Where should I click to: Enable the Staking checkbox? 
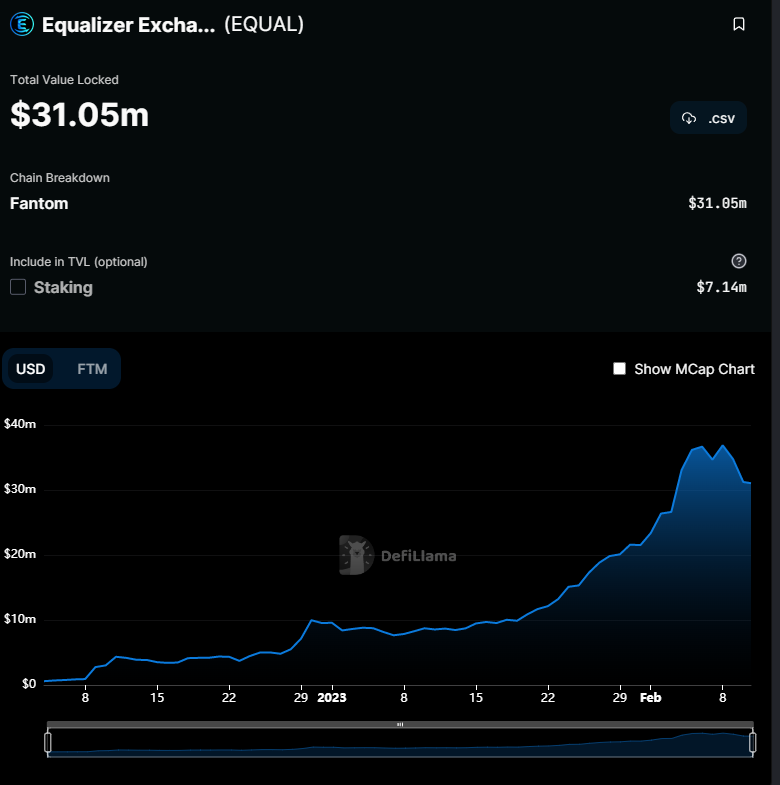click(x=18, y=287)
